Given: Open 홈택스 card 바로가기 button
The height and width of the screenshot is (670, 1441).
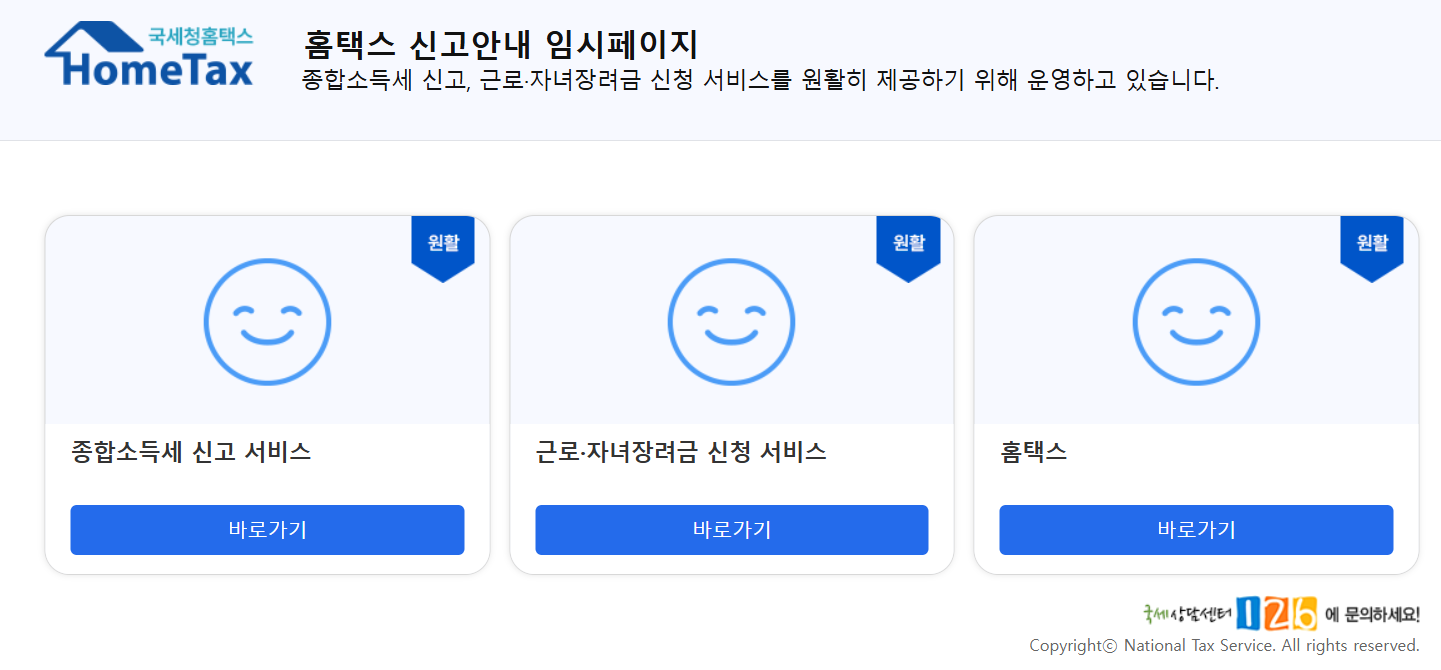Looking at the screenshot, I should tap(1196, 530).
